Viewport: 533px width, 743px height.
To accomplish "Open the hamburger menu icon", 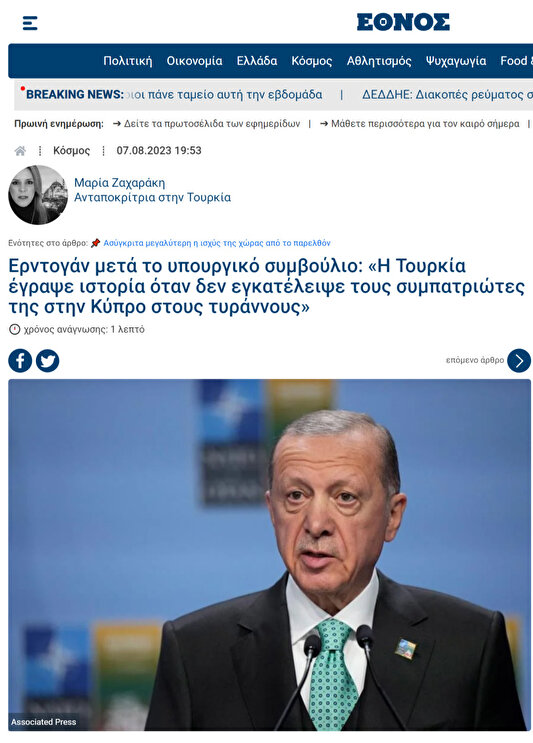I will tap(30, 23).
